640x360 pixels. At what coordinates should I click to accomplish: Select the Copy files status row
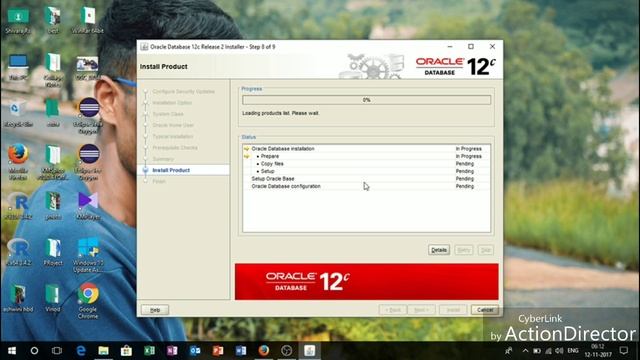point(367,164)
